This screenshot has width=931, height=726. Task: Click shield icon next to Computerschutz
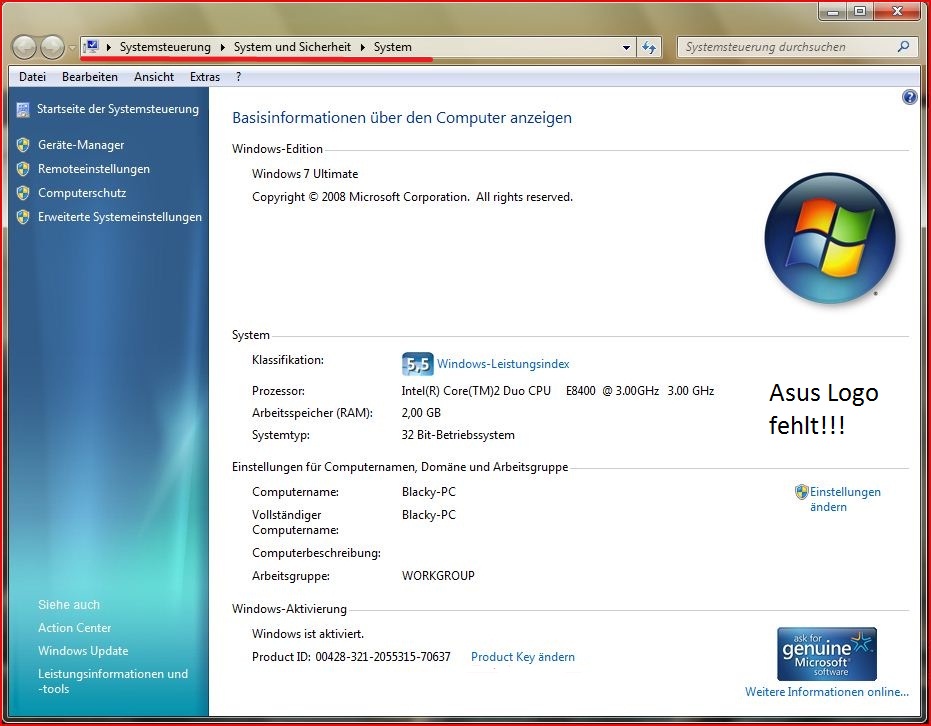click(x=23, y=193)
